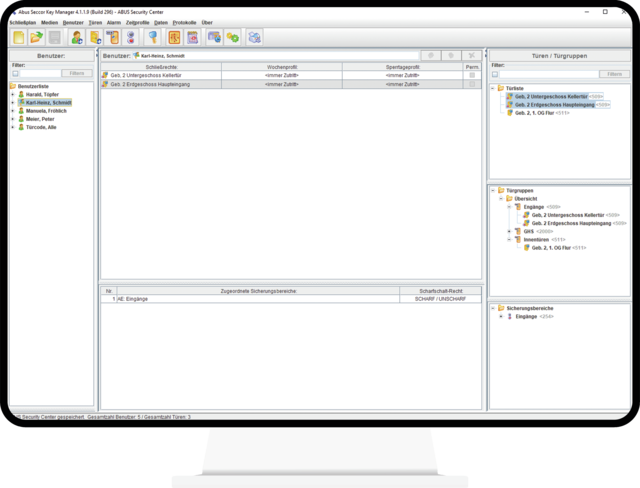
Task: Click the filter text field in Türen / Türgruppen panel
Action: click(549, 74)
